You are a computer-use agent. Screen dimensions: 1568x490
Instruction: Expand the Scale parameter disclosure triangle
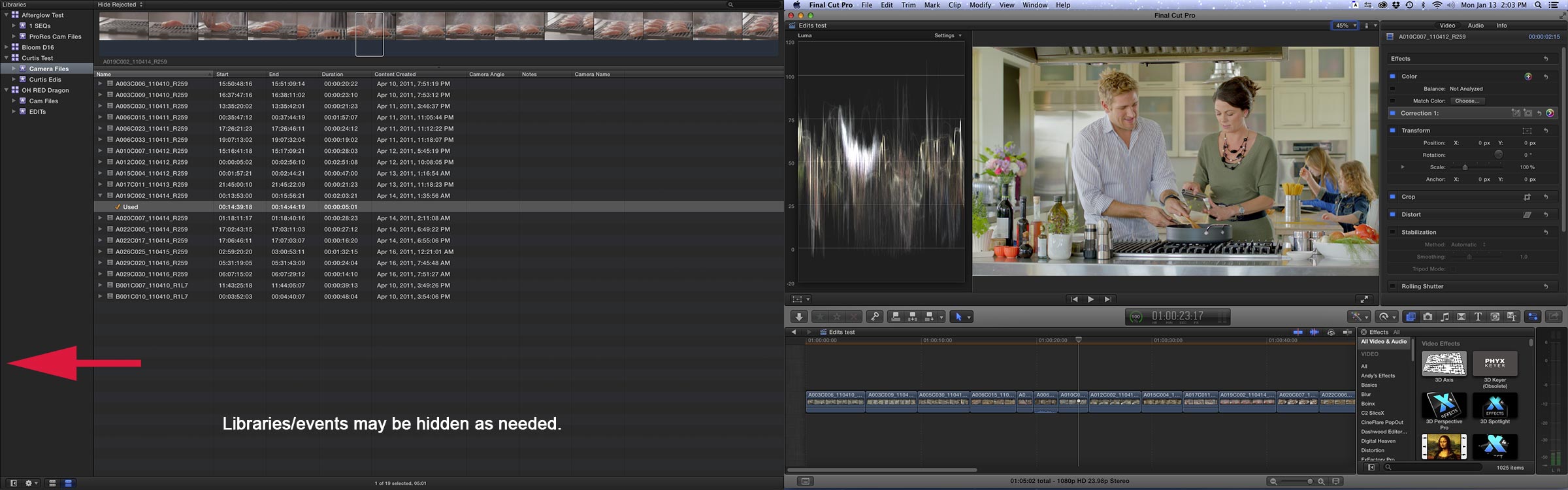click(1402, 167)
